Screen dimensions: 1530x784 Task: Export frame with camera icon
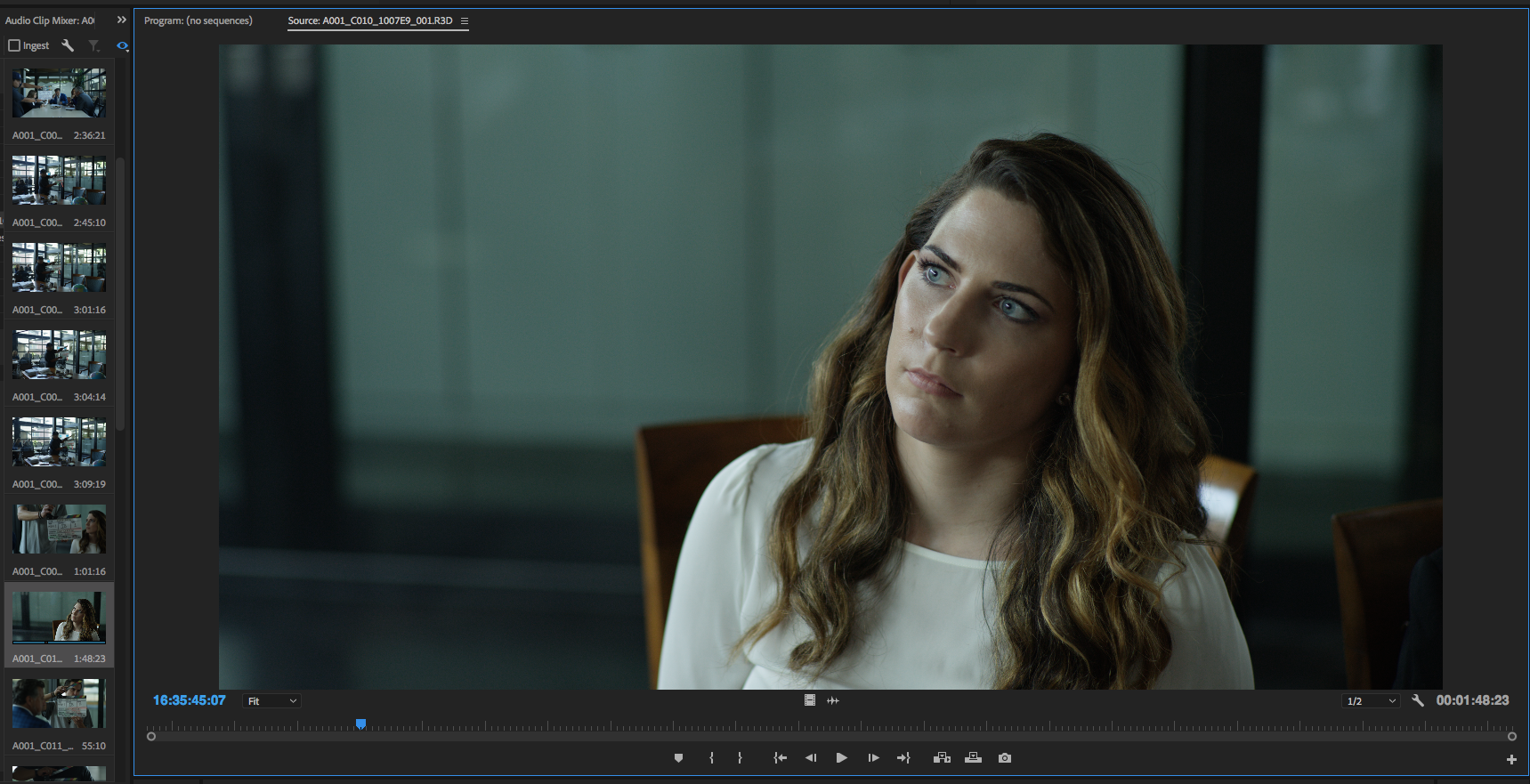pyautogui.click(x=1005, y=758)
